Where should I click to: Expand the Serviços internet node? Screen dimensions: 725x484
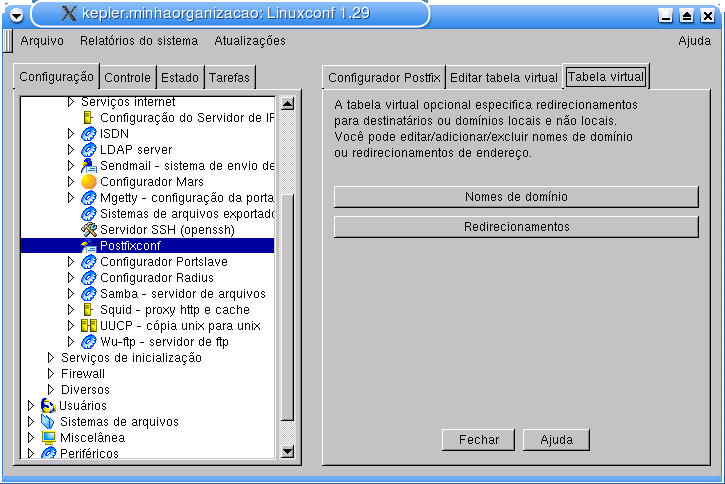click(70, 102)
